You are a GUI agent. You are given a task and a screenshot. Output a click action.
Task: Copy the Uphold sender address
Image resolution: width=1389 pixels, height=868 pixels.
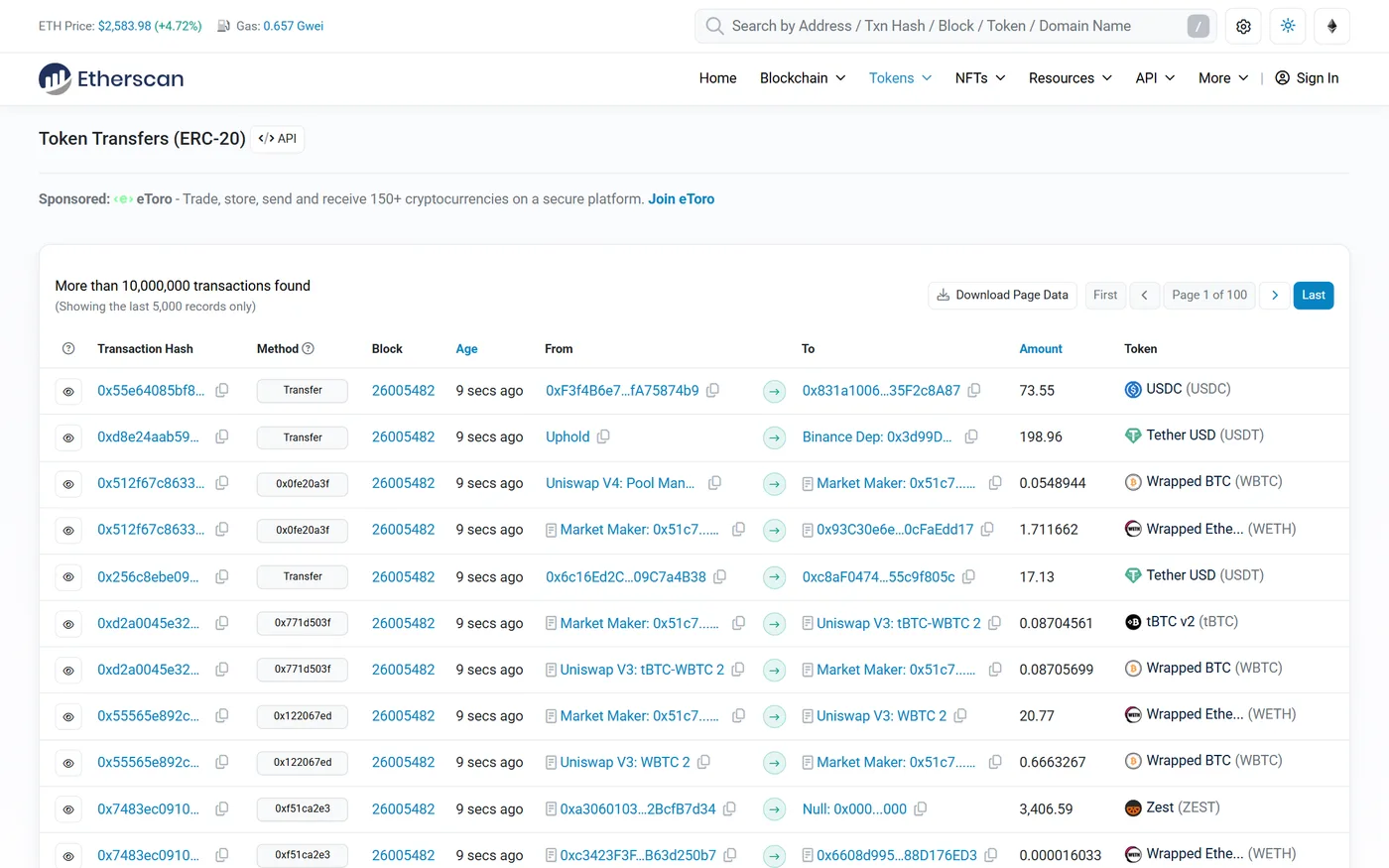point(603,436)
